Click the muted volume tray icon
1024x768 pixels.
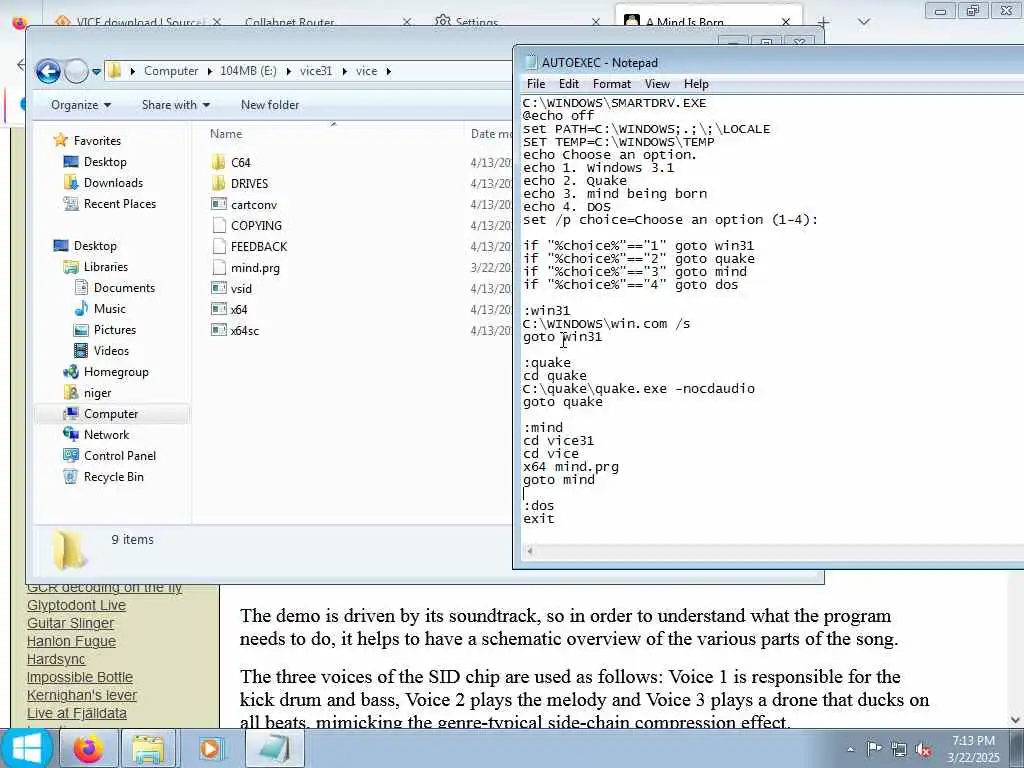coord(923,750)
